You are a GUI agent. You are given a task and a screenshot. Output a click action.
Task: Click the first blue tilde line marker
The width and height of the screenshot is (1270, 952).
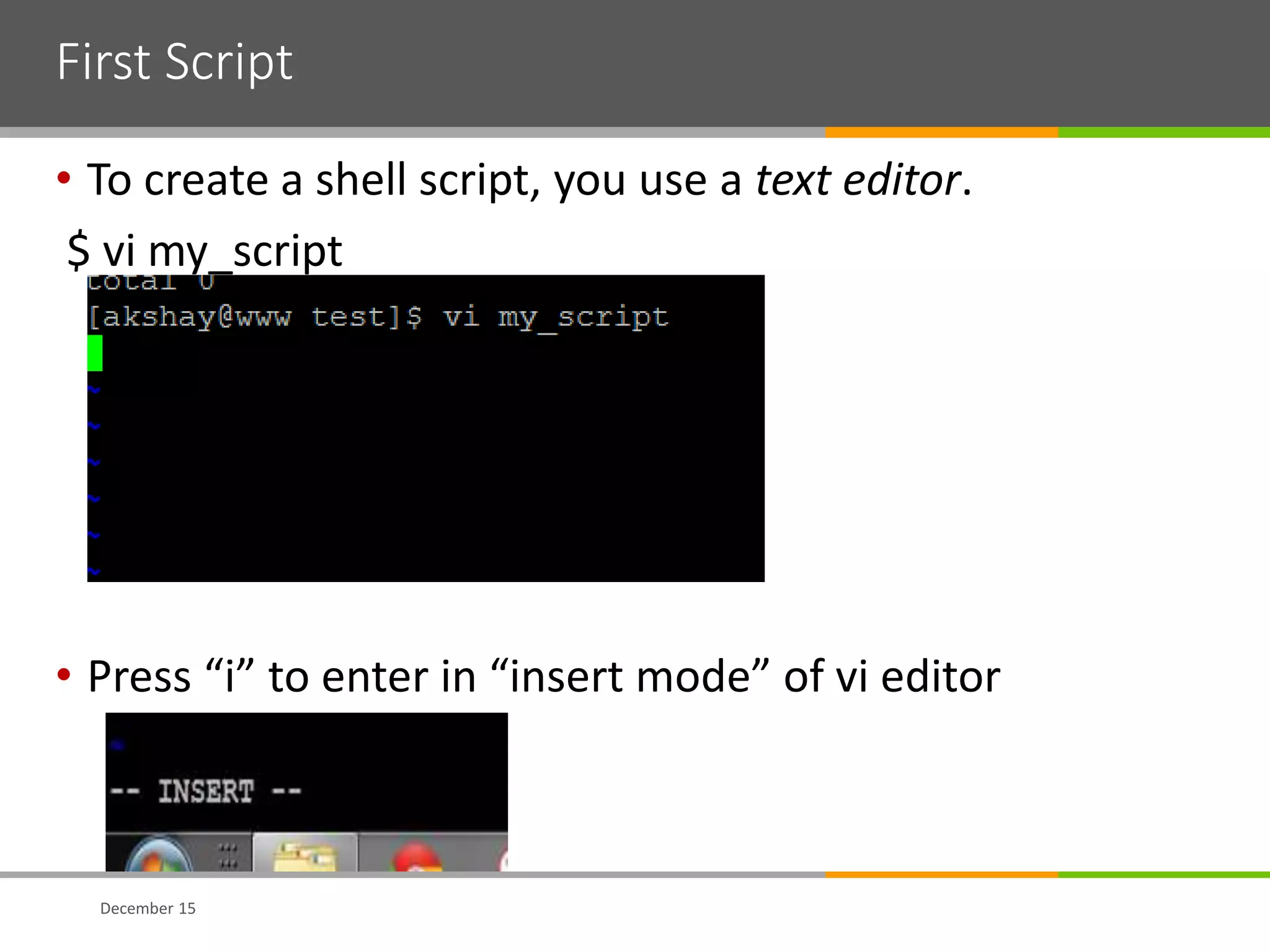click(x=94, y=390)
